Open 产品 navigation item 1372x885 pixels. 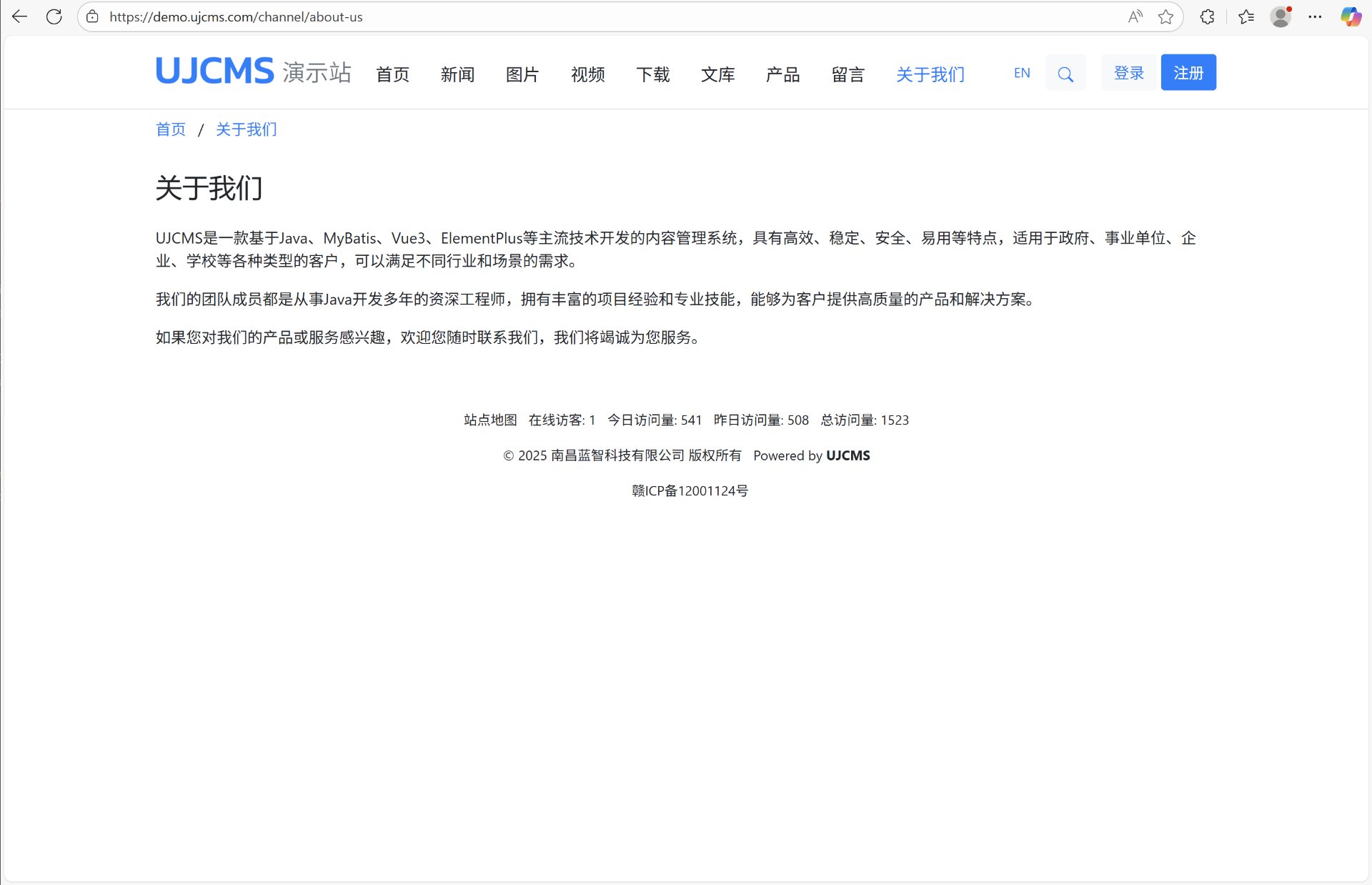point(783,74)
